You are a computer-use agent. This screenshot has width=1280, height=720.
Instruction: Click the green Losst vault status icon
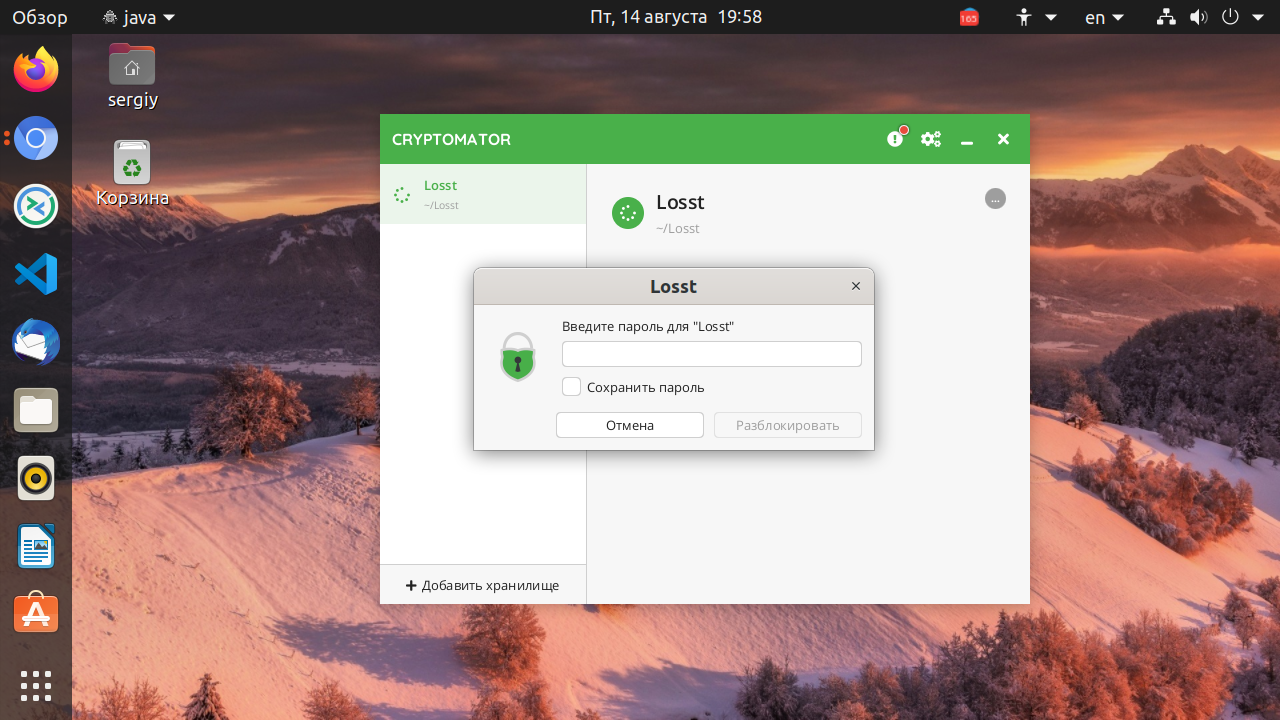(x=628, y=212)
